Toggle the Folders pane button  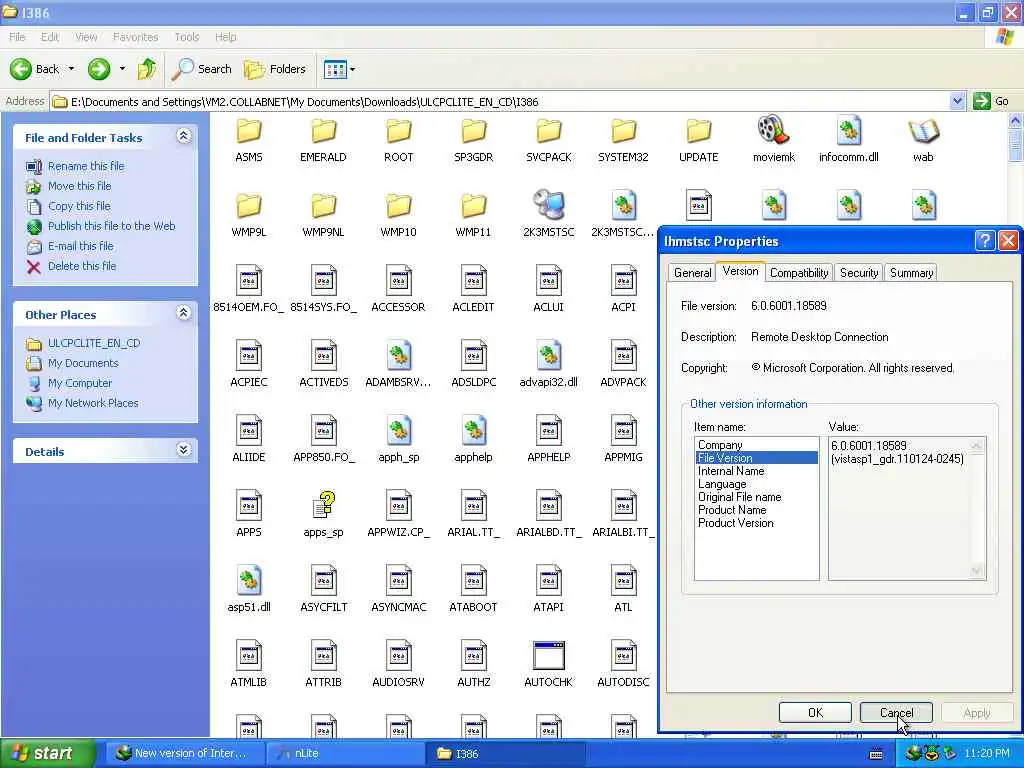[x=275, y=69]
